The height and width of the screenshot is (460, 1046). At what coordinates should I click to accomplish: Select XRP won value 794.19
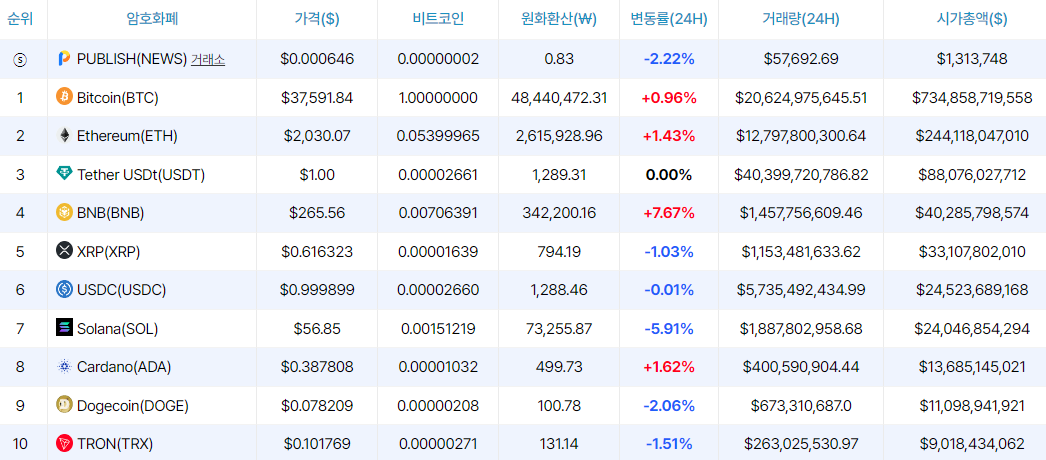(x=559, y=251)
